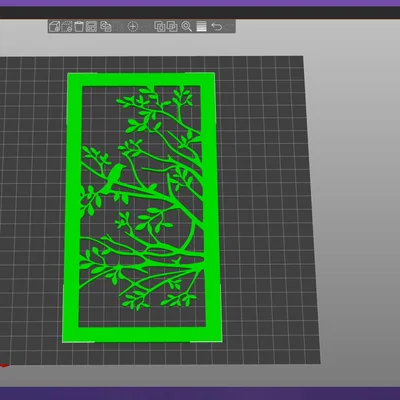Click the Delete selected object icon
The image size is (400, 400).
pyautogui.click(x=67, y=26)
